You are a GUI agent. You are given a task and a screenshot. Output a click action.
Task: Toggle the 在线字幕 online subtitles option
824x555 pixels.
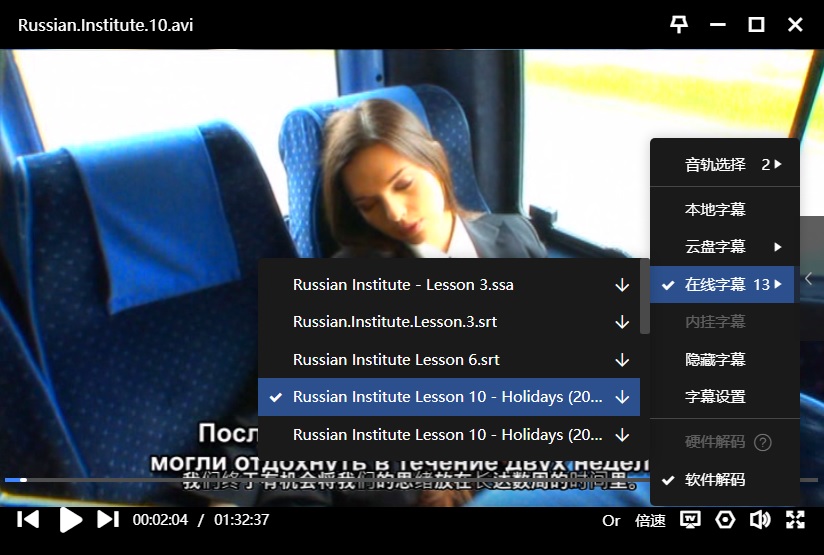point(715,285)
